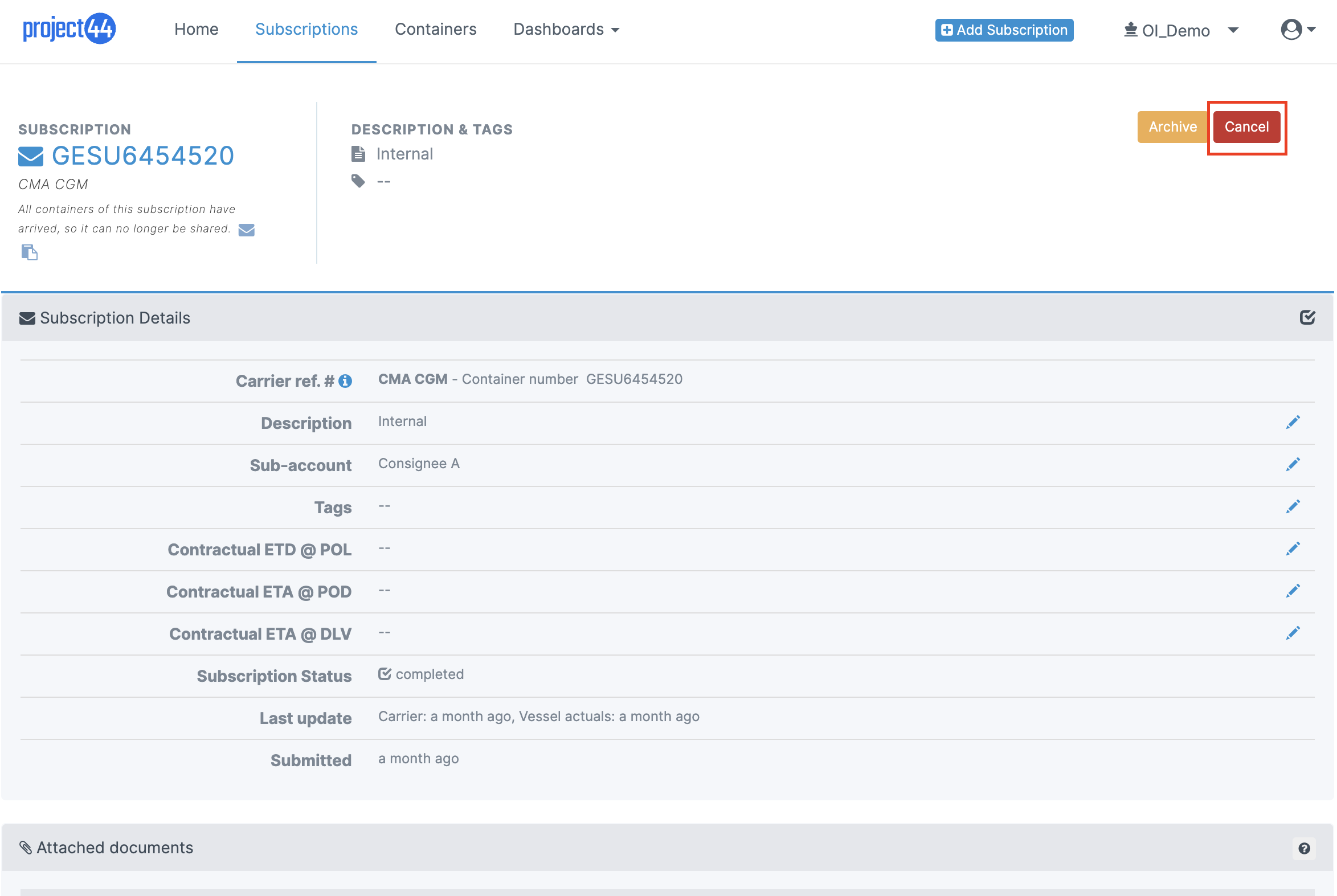Edit the Sub-account with pencil icon
The height and width of the screenshot is (896, 1337).
tap(1293, 465)
